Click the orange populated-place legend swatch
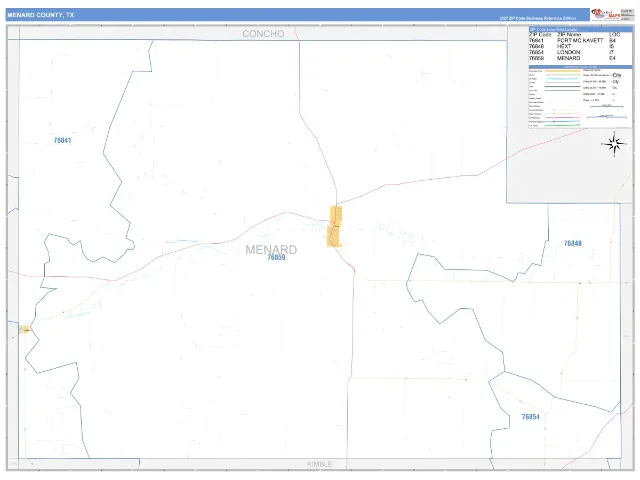 pyautogui.click(x=562, y=71)
